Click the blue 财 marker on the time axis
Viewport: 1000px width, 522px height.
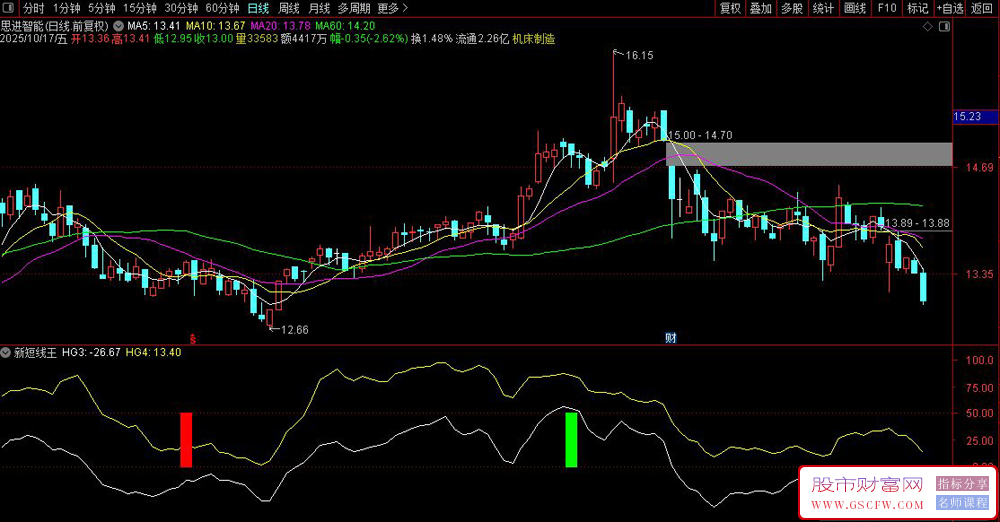[672, 338]
